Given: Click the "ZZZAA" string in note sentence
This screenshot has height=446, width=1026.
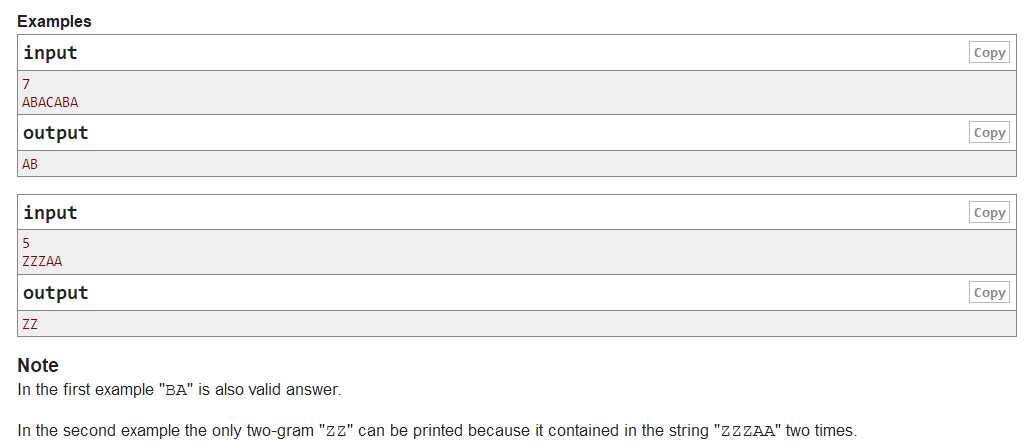Looking at the screenshot, I should click(747, 431).
